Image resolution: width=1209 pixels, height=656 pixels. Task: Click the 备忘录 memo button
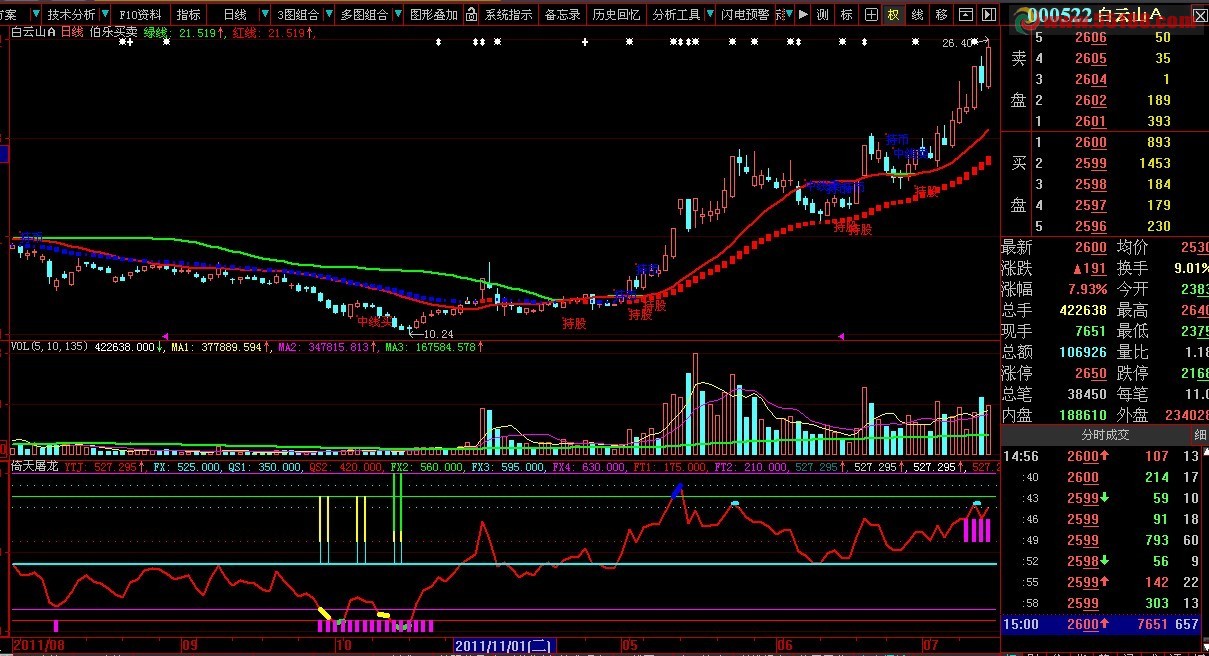pos(562,15)
